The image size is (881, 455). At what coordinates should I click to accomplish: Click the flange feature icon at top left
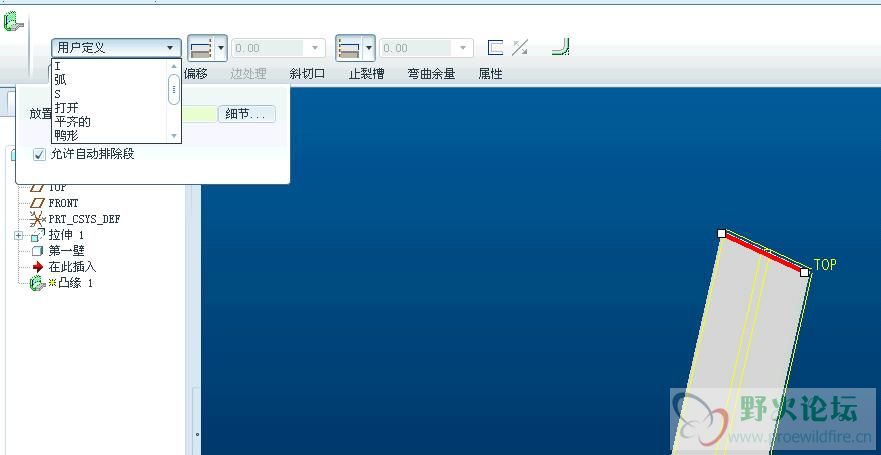[13, 23]
